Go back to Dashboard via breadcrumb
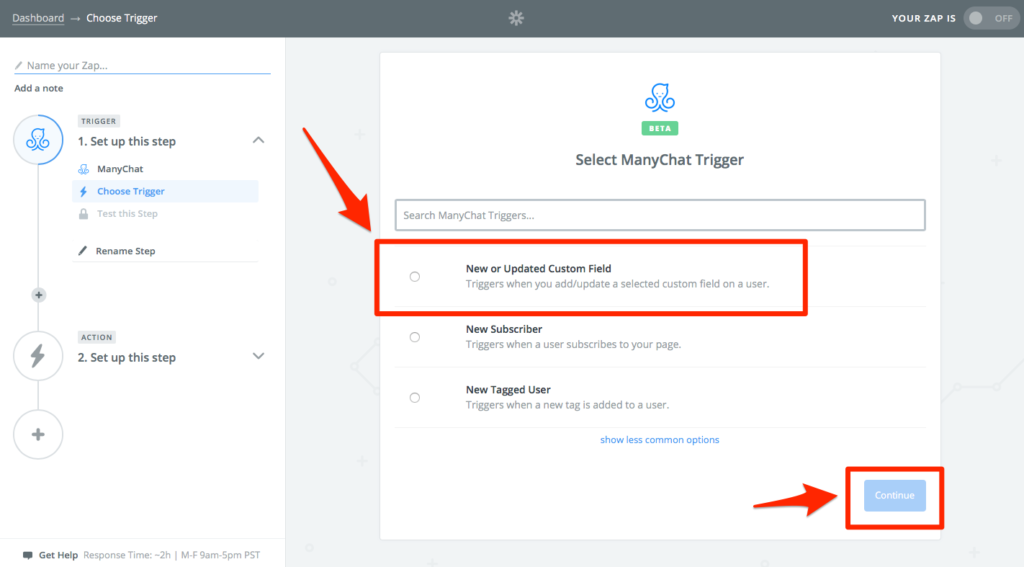 (38, 18)
